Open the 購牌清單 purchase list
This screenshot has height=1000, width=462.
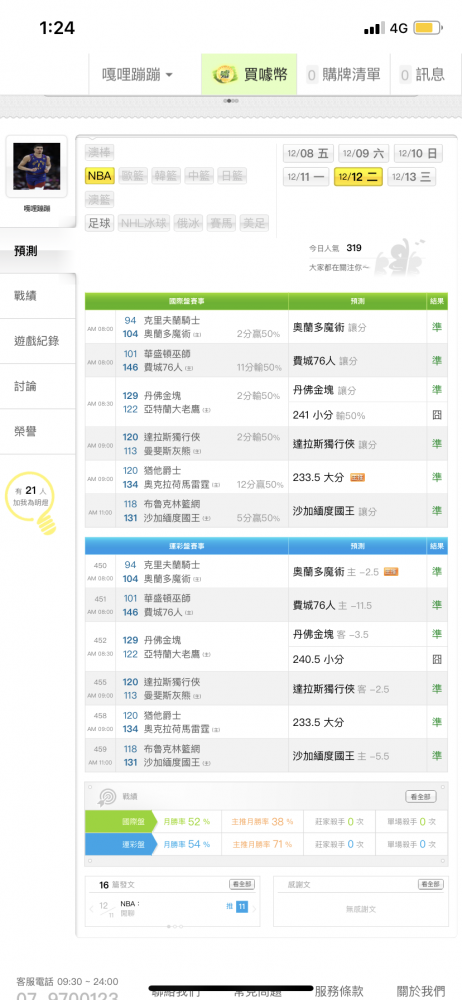click(343, 75)
